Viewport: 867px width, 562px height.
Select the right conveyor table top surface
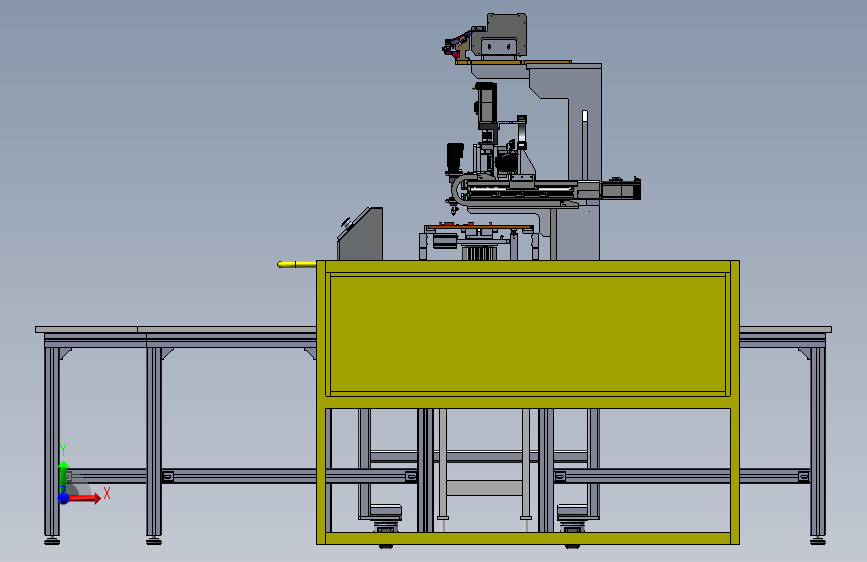tap(785, 329)
